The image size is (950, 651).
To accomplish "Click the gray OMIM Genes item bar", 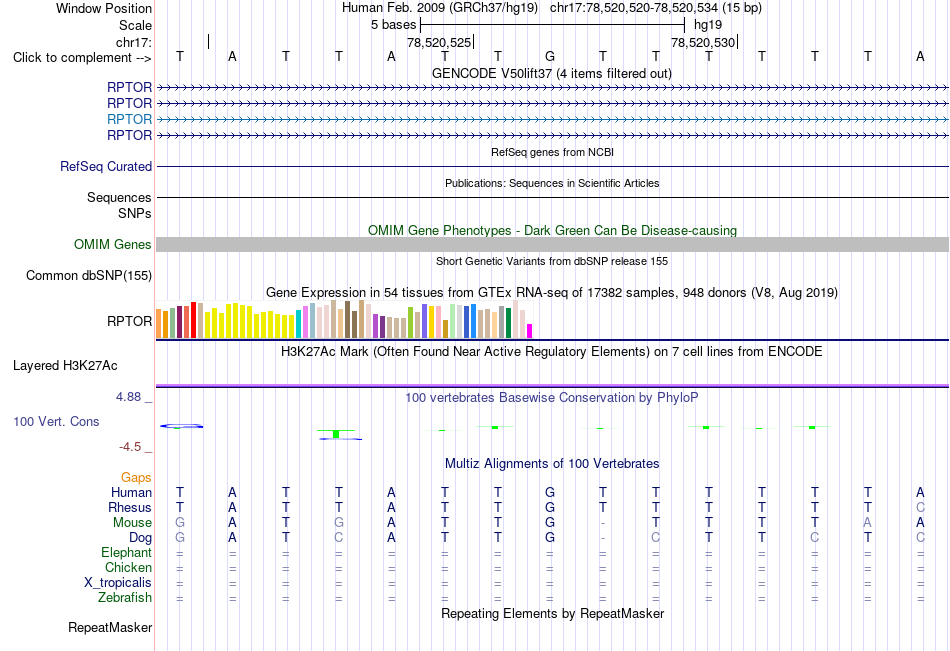I will point(552,244).
